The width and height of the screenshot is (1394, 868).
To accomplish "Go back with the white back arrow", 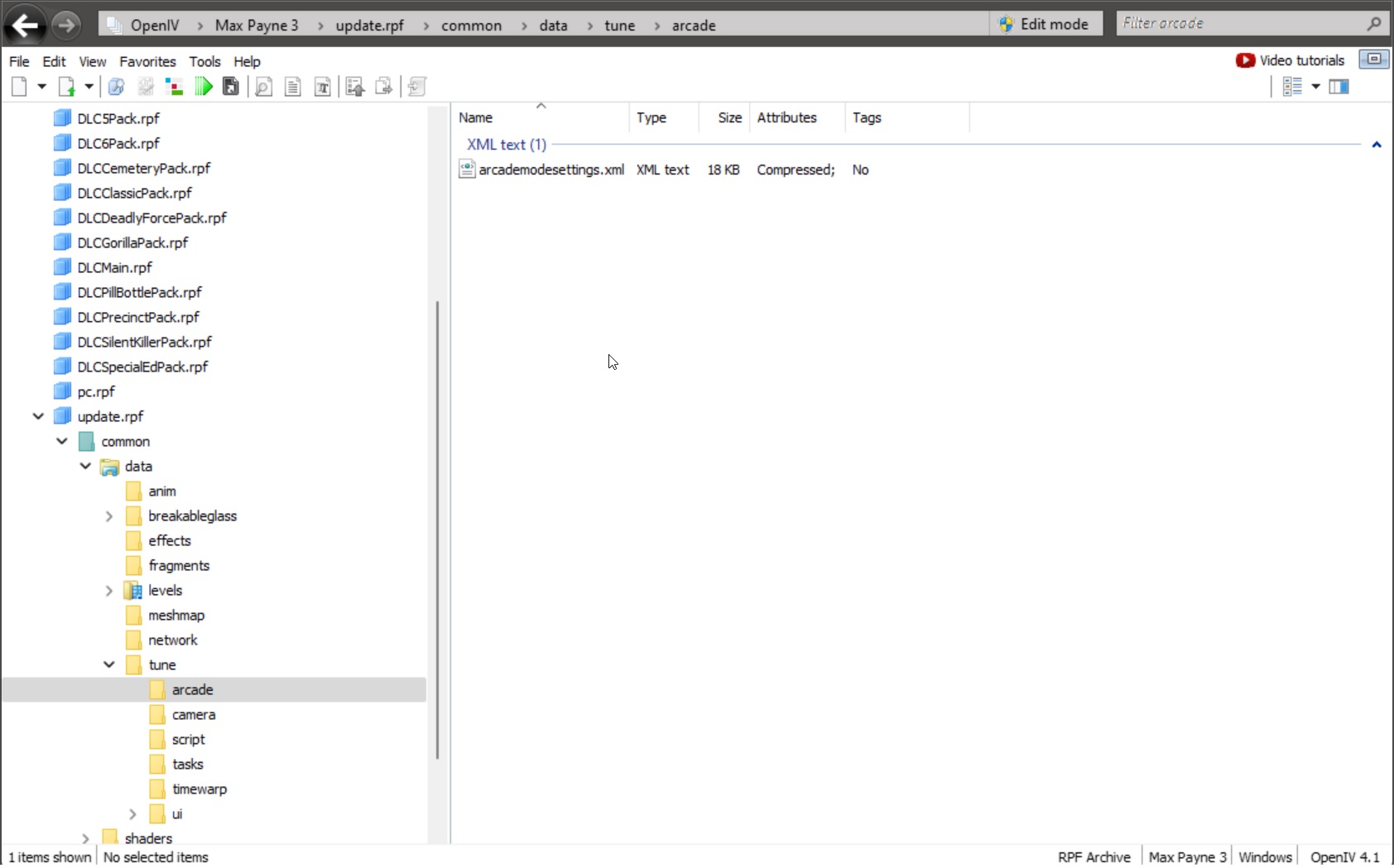I will pos(25,26).
